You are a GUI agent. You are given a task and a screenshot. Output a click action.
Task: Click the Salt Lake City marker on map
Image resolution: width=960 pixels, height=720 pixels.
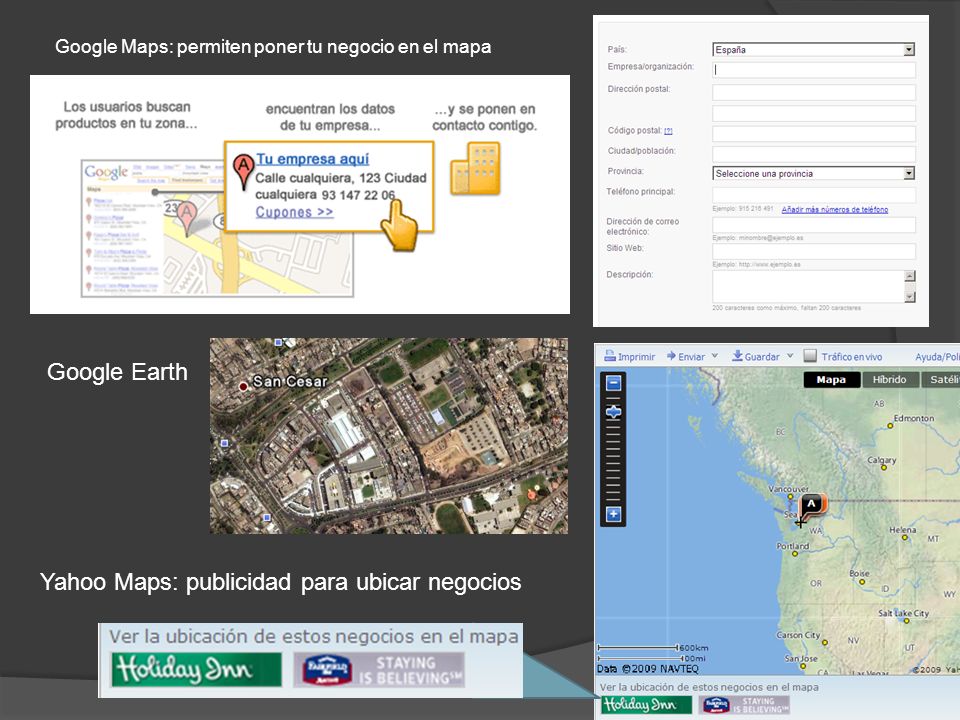tap(907, 621)
